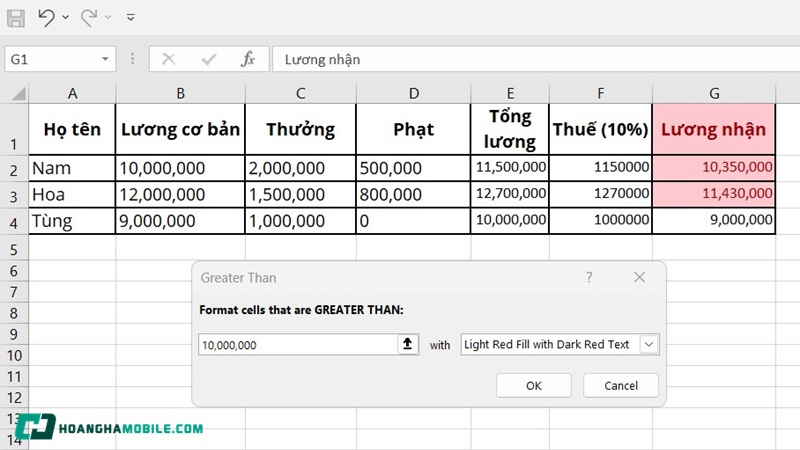Viewport: 800px width, 450px height.
Task: Click cell with value 800,000
Action: tap(413, 194)
